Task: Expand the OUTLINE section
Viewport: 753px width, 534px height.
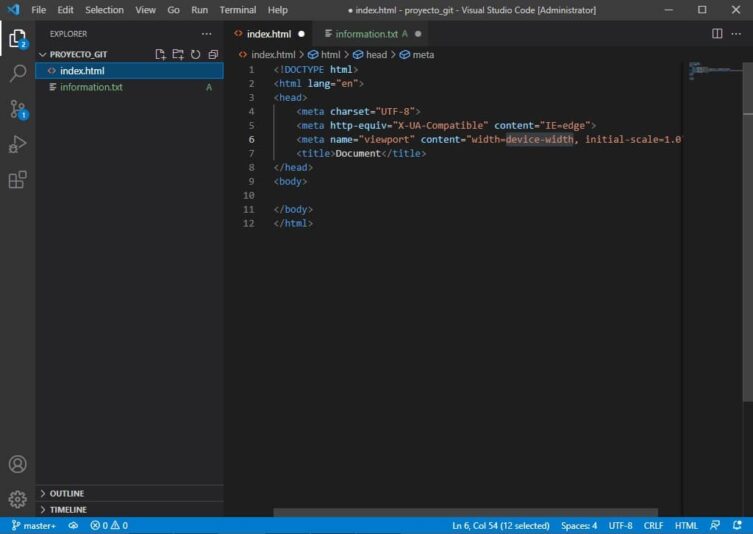Action: point(67,493)
